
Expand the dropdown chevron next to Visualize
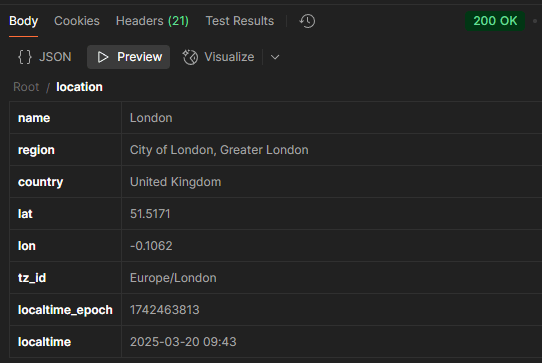click(275, 57)
